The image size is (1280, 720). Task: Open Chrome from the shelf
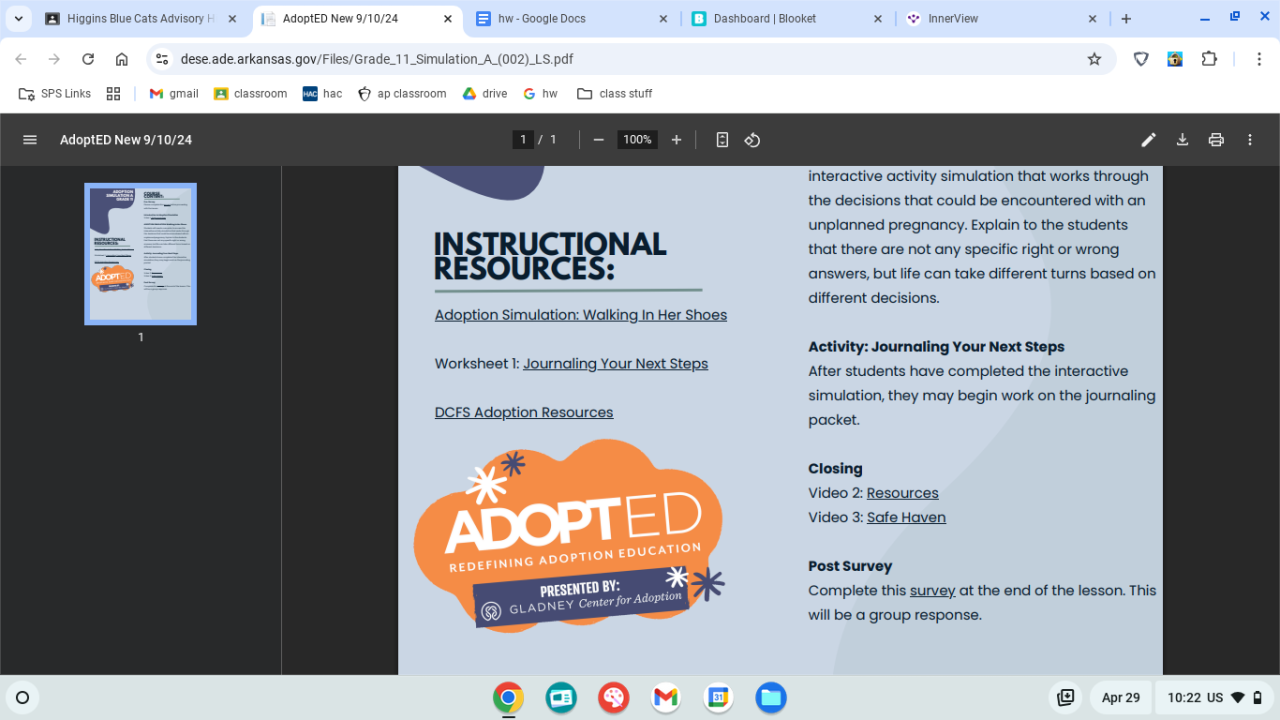click(x=508, y=698)
